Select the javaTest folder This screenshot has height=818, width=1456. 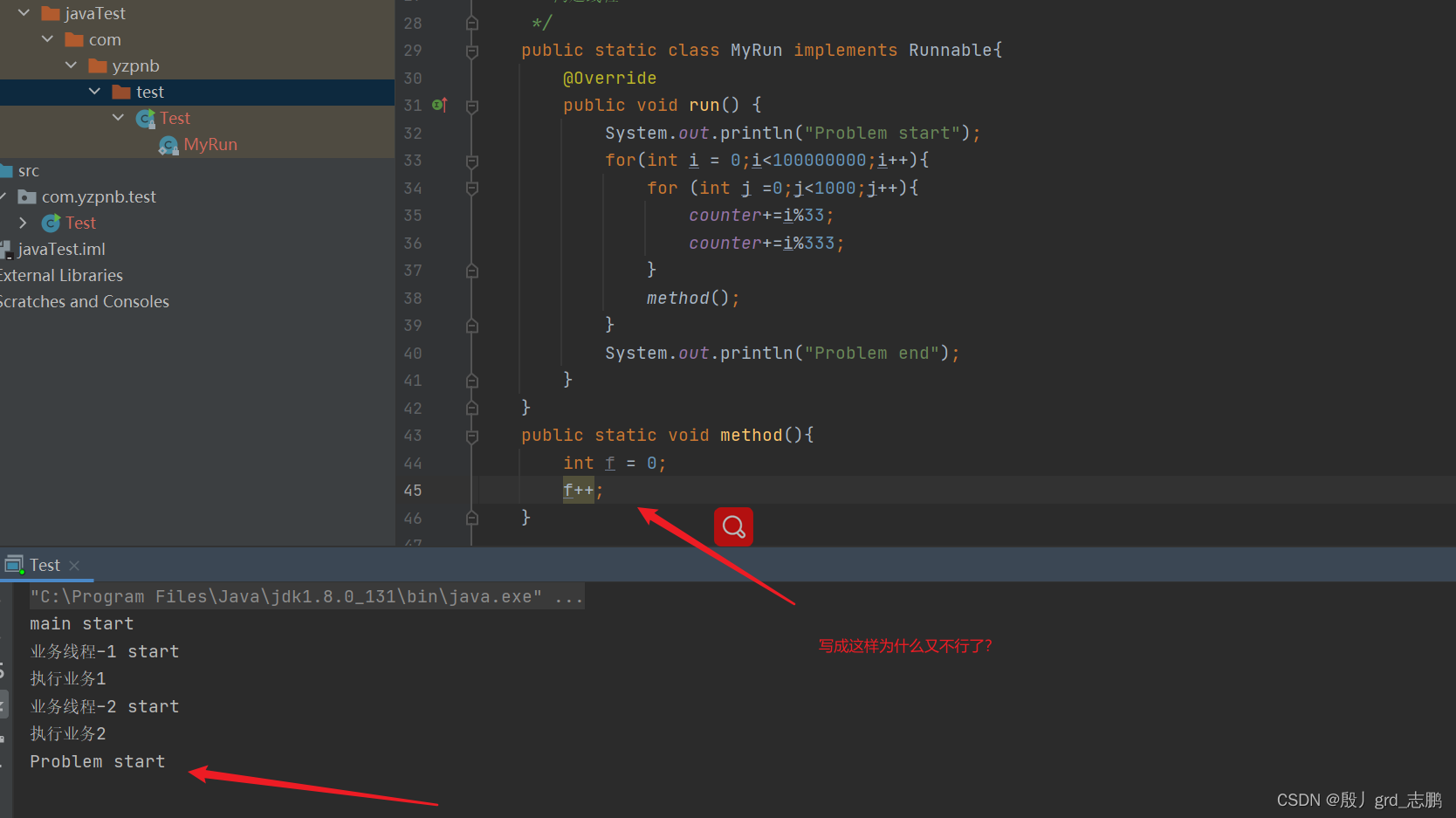(x=94, y=13)
